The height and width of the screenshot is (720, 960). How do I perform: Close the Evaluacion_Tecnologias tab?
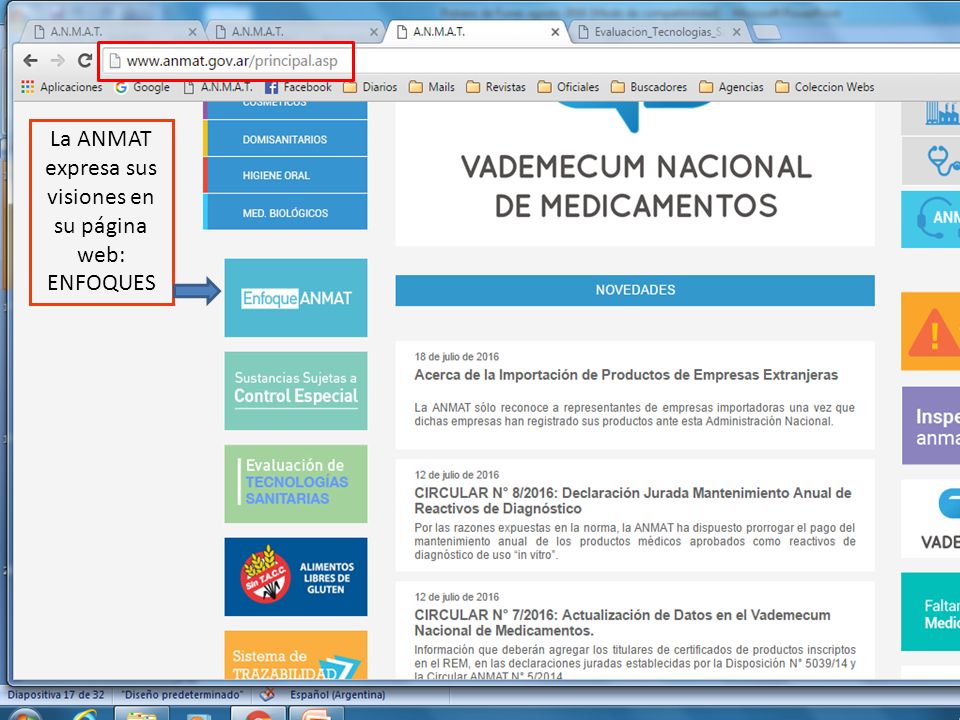tap(737, 32)
